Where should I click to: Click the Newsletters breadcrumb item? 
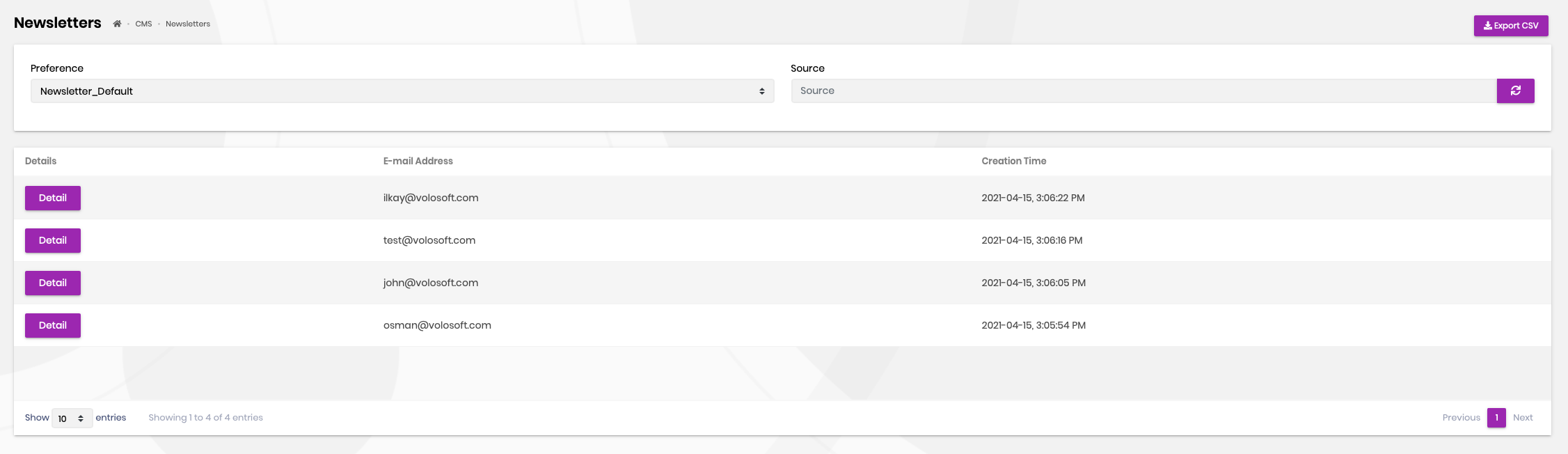coord(188,24)
